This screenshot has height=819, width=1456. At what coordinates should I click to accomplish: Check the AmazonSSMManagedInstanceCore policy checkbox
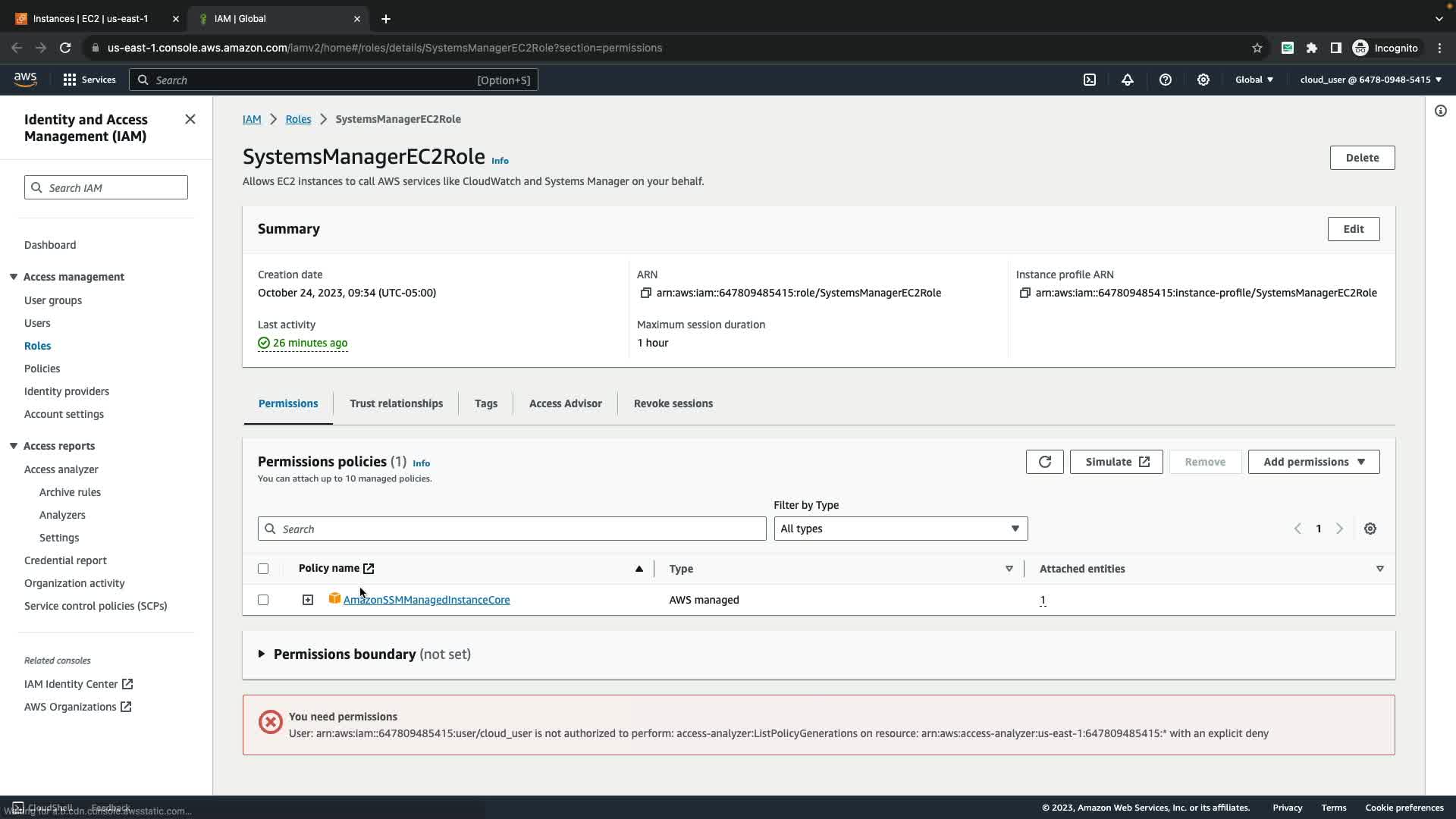(x=263, y=600)
